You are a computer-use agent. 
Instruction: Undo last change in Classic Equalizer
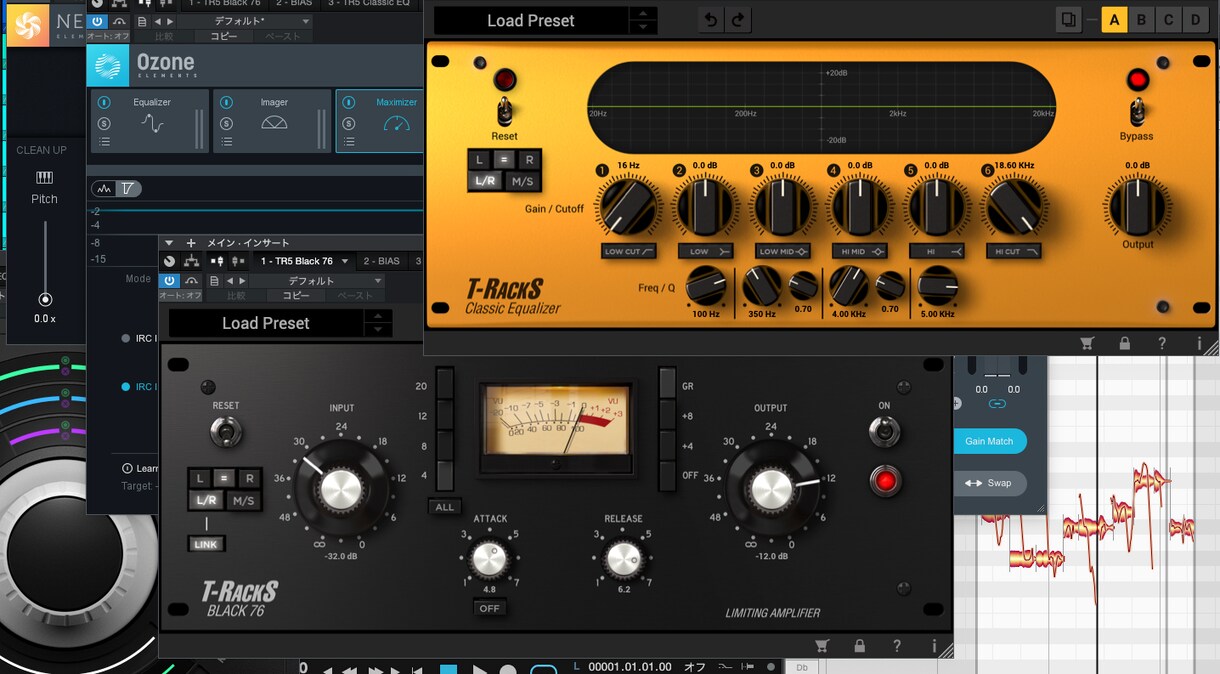click(x=711, y=20)
